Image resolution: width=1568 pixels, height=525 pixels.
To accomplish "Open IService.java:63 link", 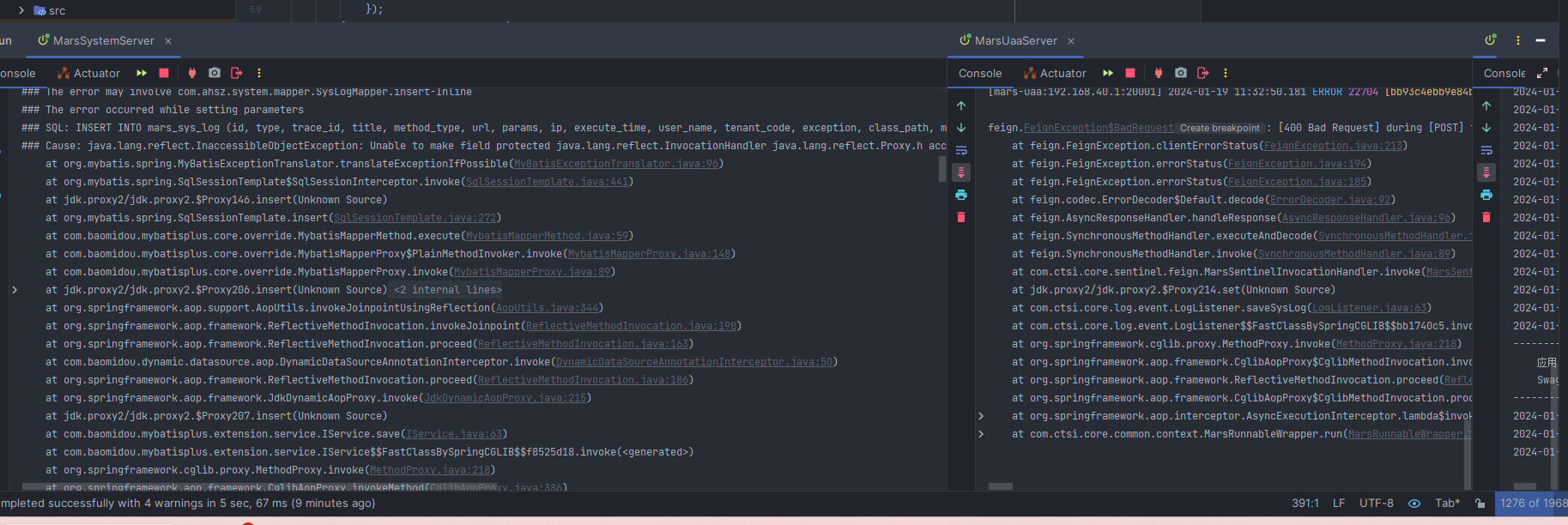I will point(454,434).
